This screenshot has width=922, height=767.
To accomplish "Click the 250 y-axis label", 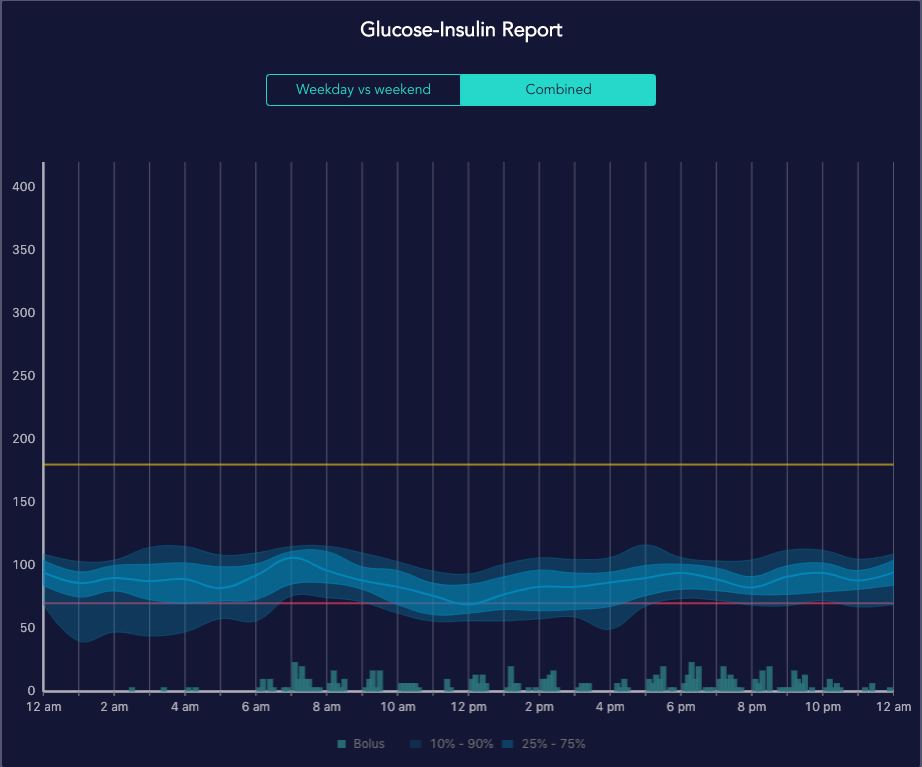I will [x=24, y=375].
